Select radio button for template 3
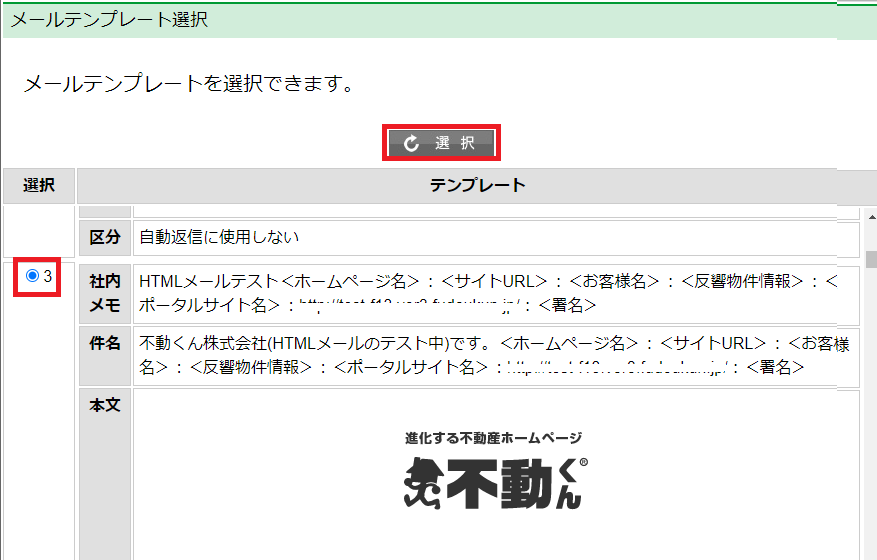The height and width of the screenshot is (560, 877). pos(32,275)
